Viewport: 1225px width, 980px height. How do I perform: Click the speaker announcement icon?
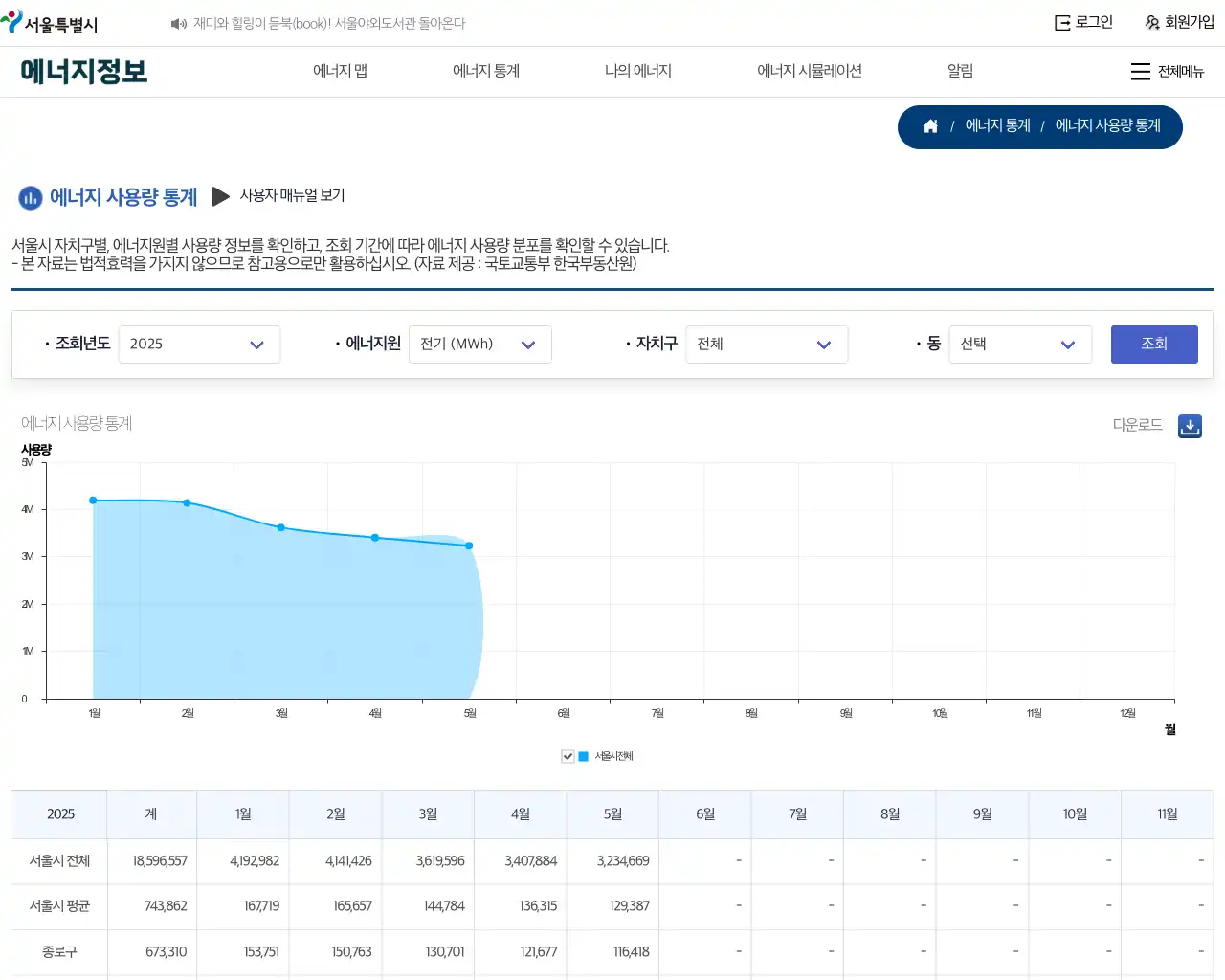[178, 24]
